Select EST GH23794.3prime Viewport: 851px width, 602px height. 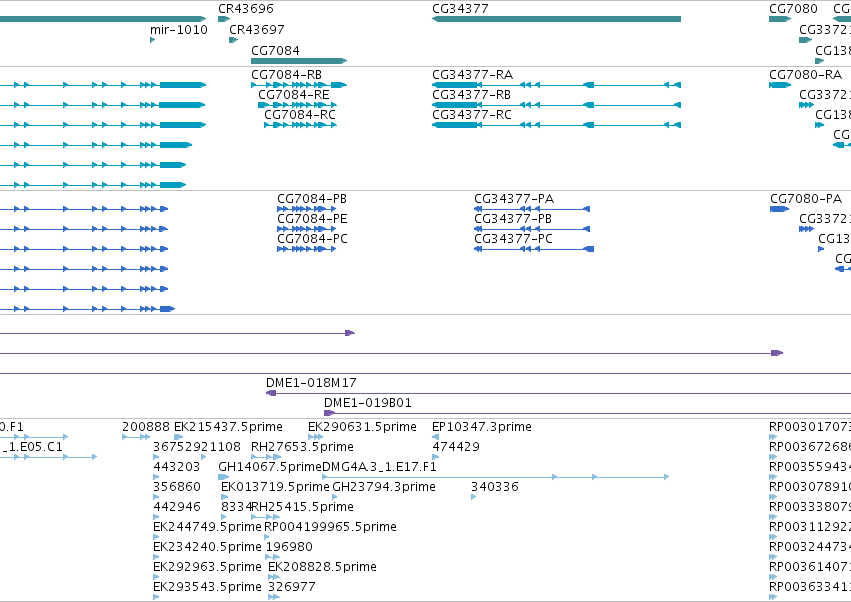coord(384,487)
